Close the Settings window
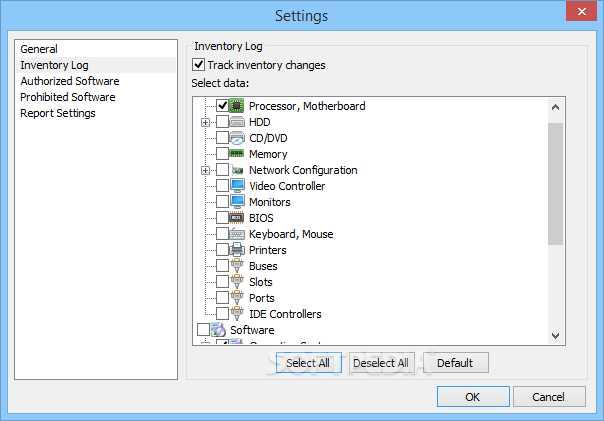 point(581,11)
